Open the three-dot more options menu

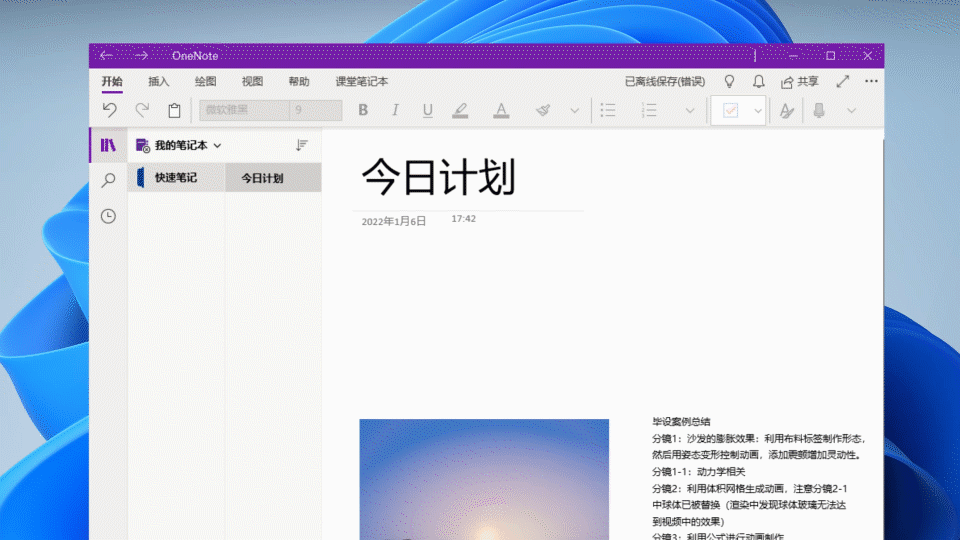tap(871, 81)
